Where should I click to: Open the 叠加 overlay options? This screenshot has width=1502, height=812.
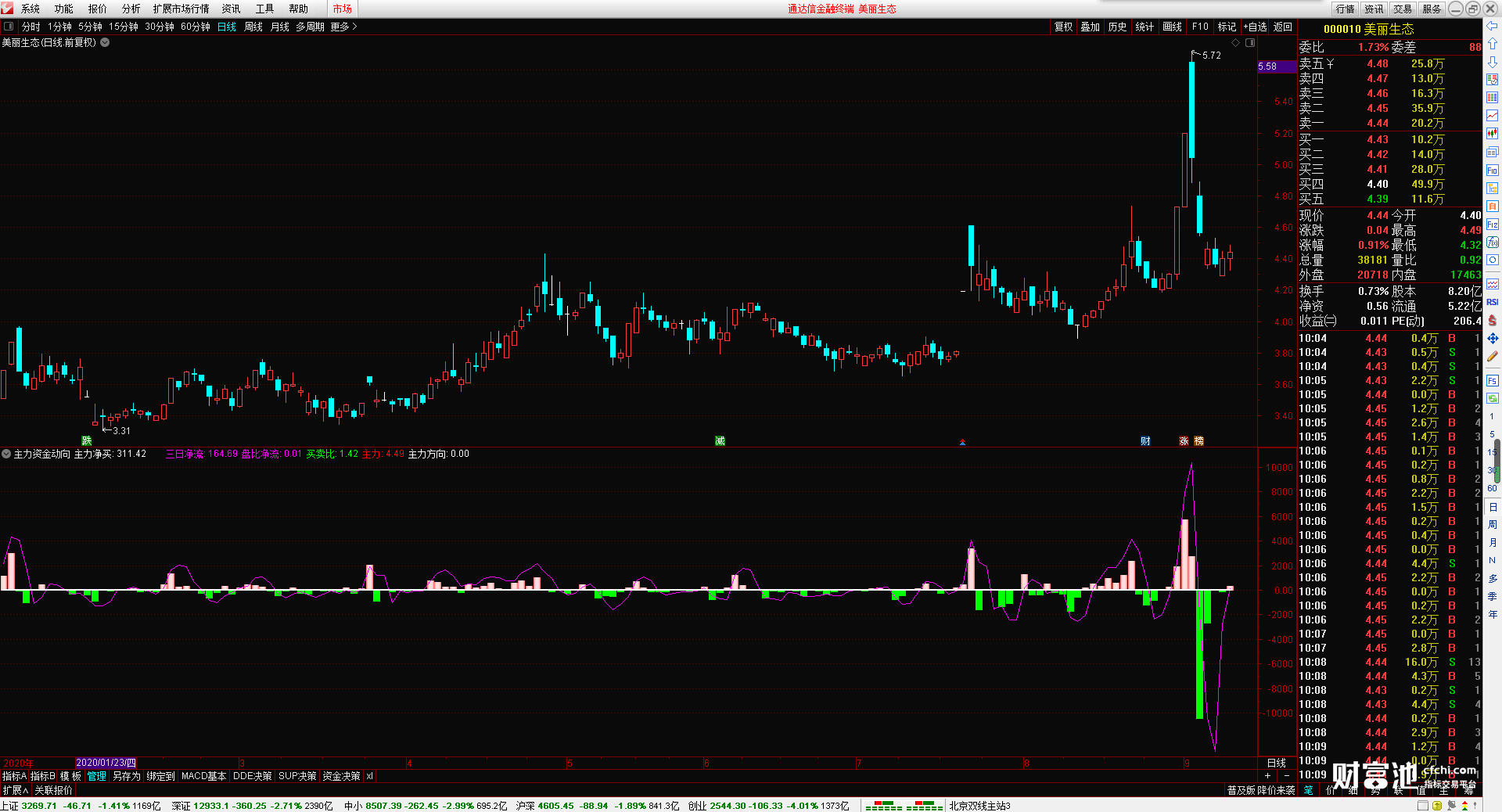[x=1091, y=27]
